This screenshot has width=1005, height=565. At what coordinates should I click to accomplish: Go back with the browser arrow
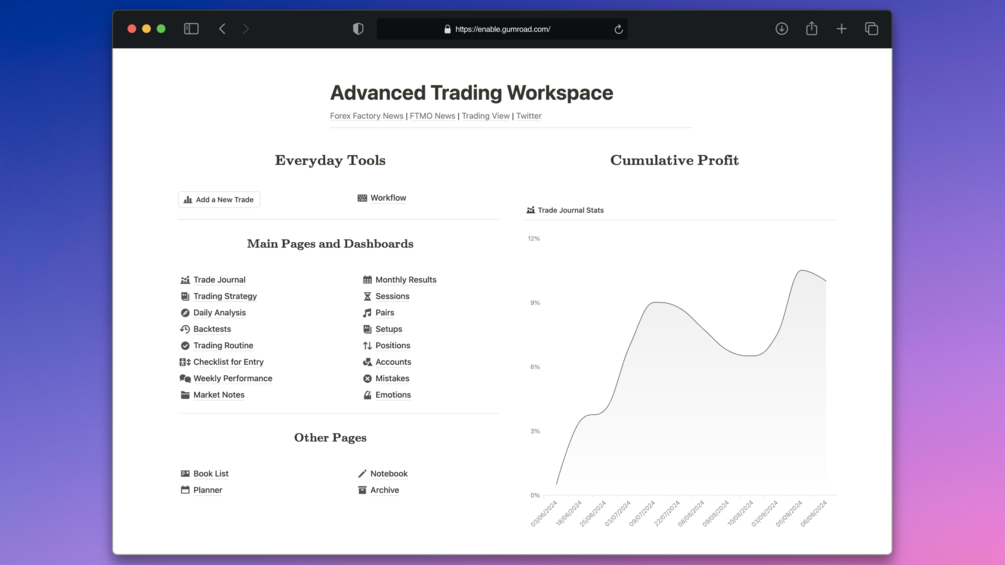(222, 29)
